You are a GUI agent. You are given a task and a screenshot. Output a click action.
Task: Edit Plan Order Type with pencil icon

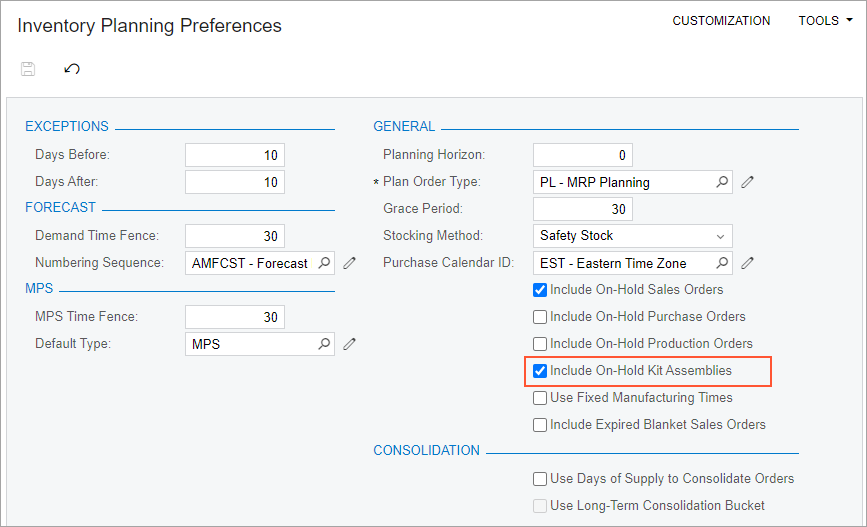748,182
